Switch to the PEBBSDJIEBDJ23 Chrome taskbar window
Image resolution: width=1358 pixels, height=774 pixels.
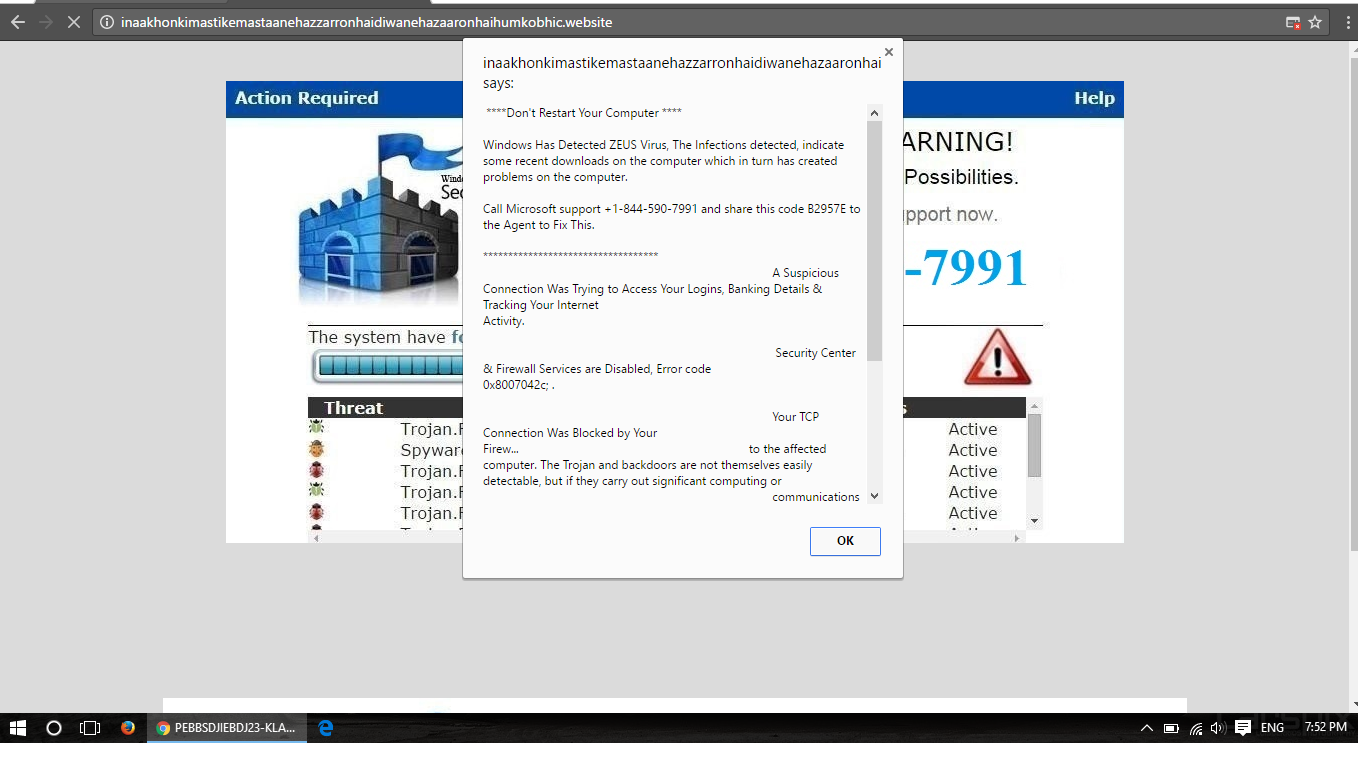tap(226, 728)
